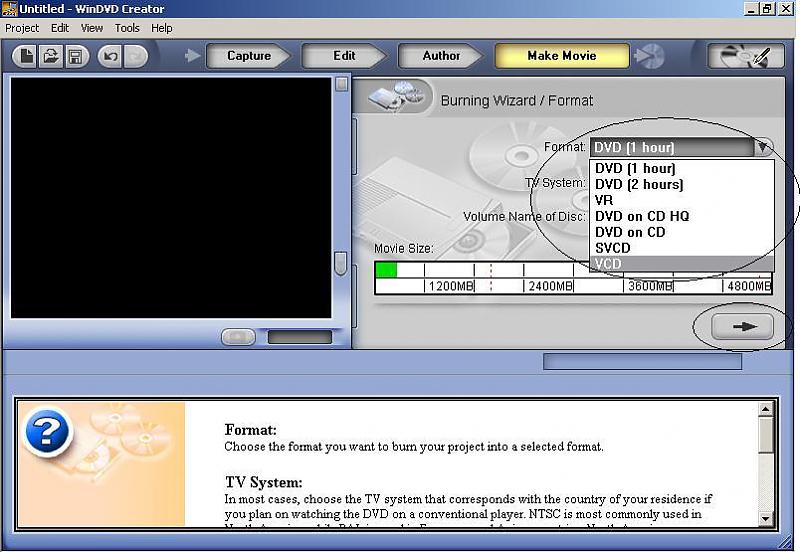The height and width of the screenshot is (553, 800).
Task: Open the Help menu
Action: [x=162, y=28]
